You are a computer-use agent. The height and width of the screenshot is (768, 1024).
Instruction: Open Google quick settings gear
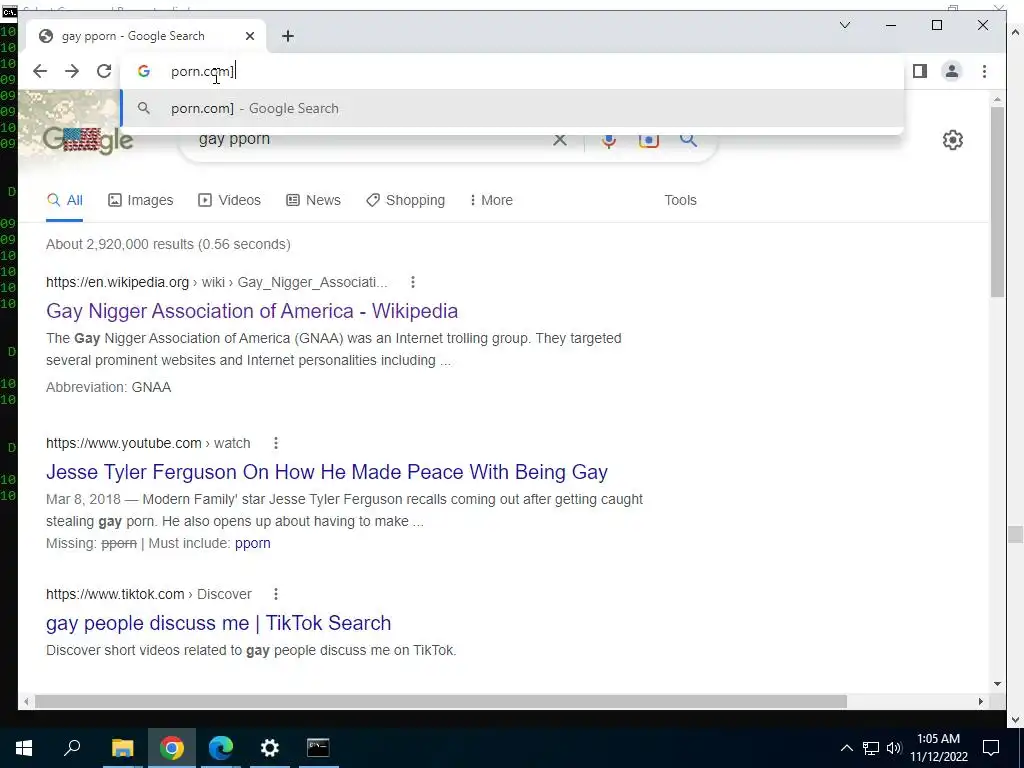[x=953, y=140]
